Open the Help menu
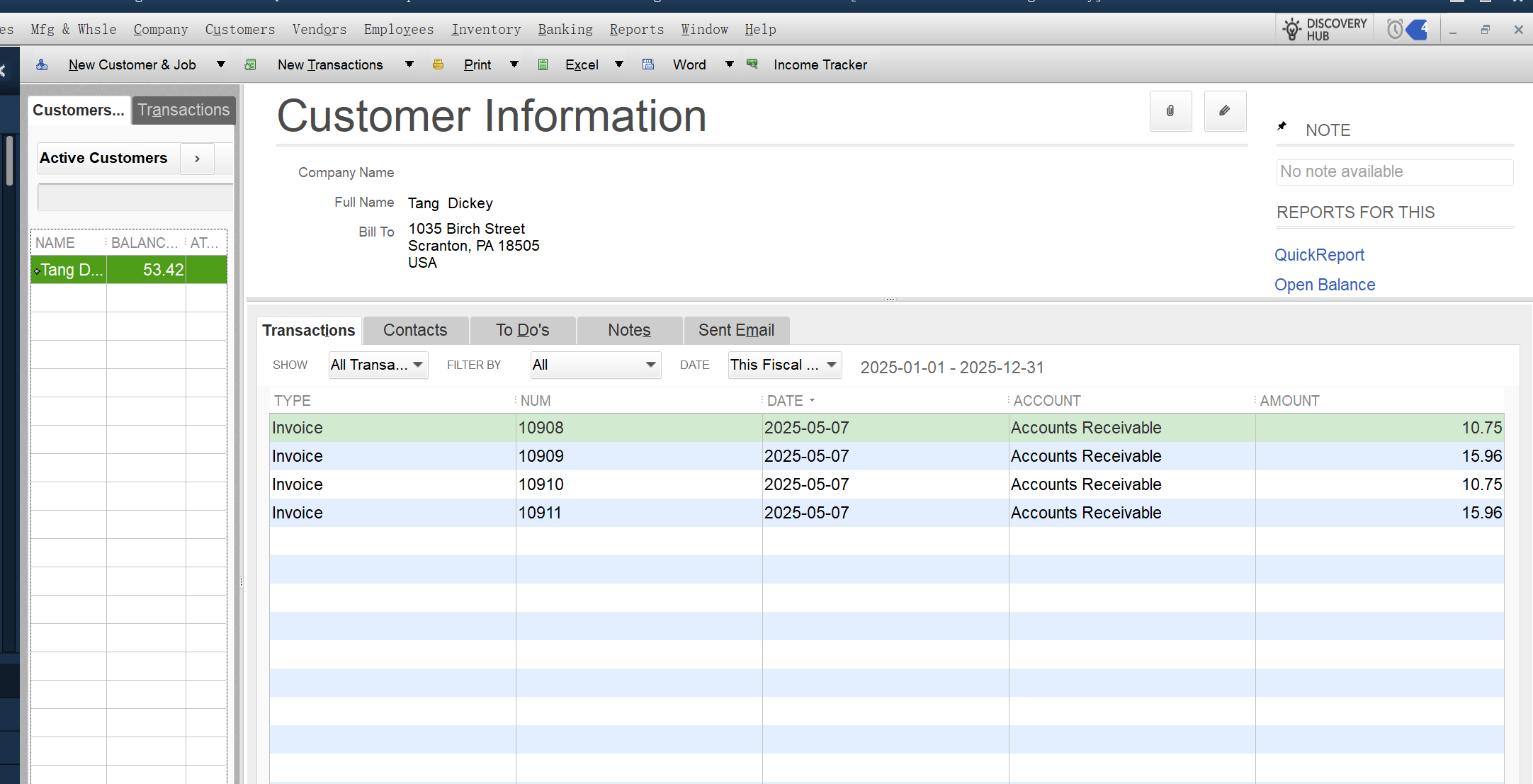1533x784 pixels. (760, 29)
